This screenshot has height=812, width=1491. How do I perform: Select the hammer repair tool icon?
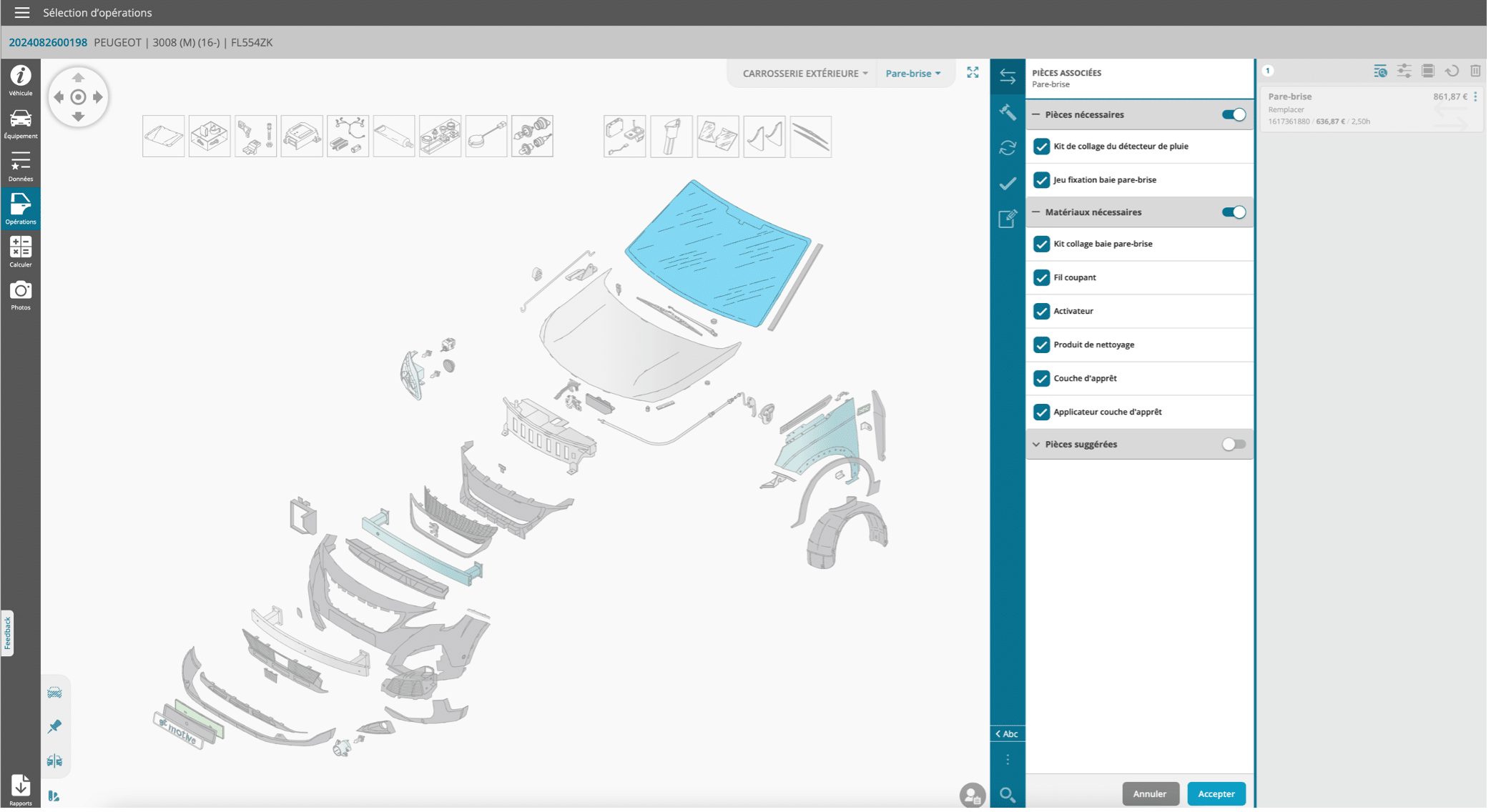pos(1008,112)
